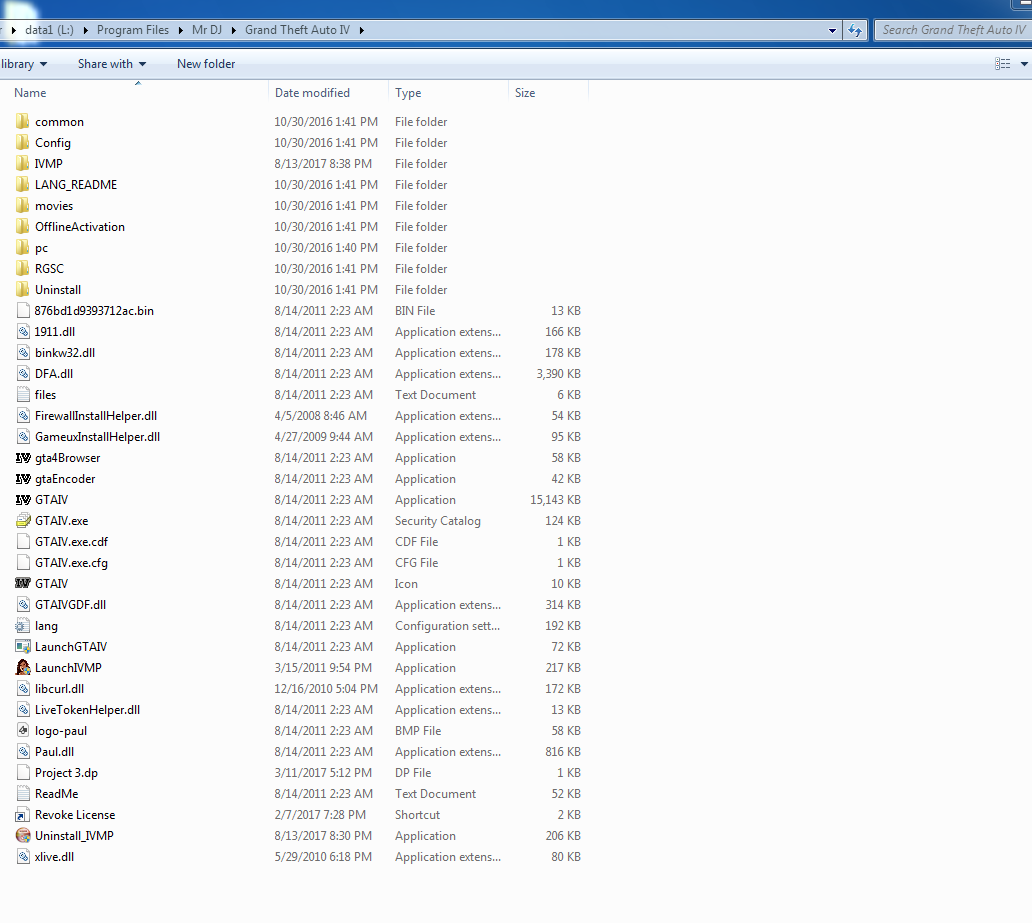The height and width of the screenshot is (923, 1032).
Task: Select the Config folder name
Action: click(x=53, y=143)
